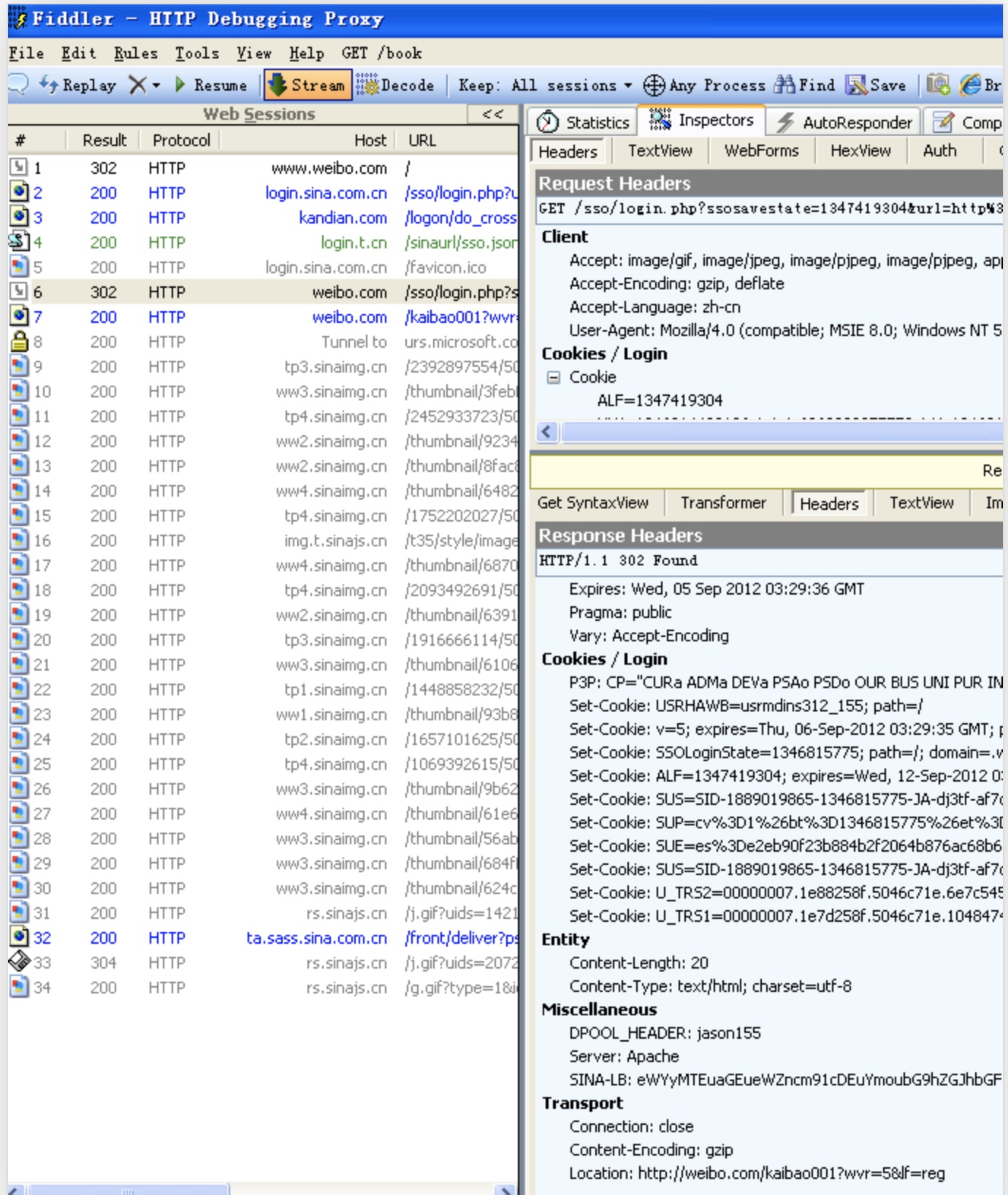Click the Any Process crosshair icon
The image size is (1008, 1195).
pos(653,85)
